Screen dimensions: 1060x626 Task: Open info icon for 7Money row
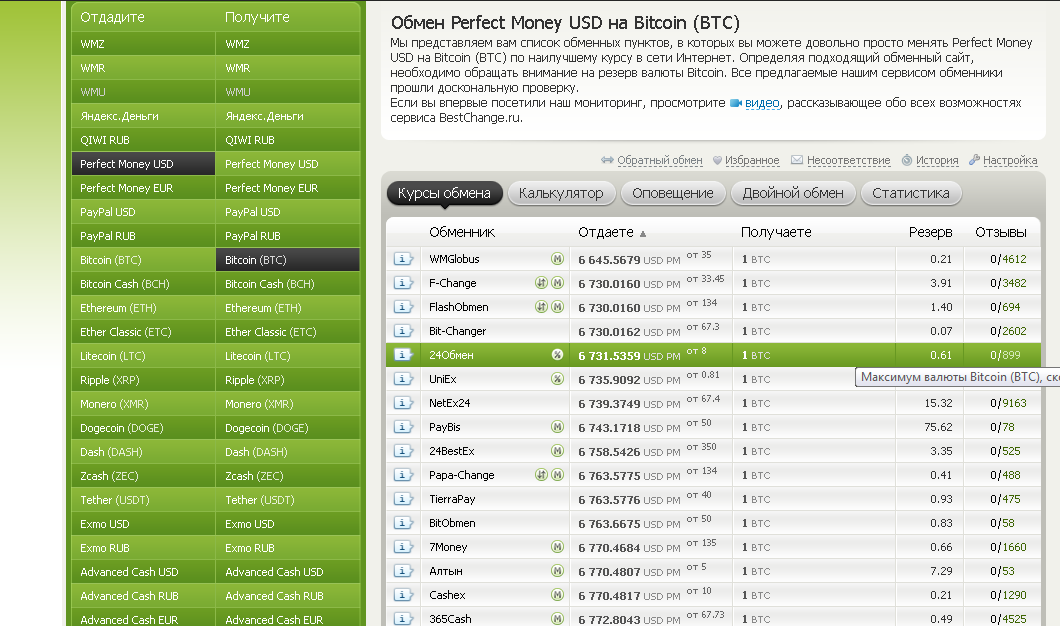click(403, 547)
